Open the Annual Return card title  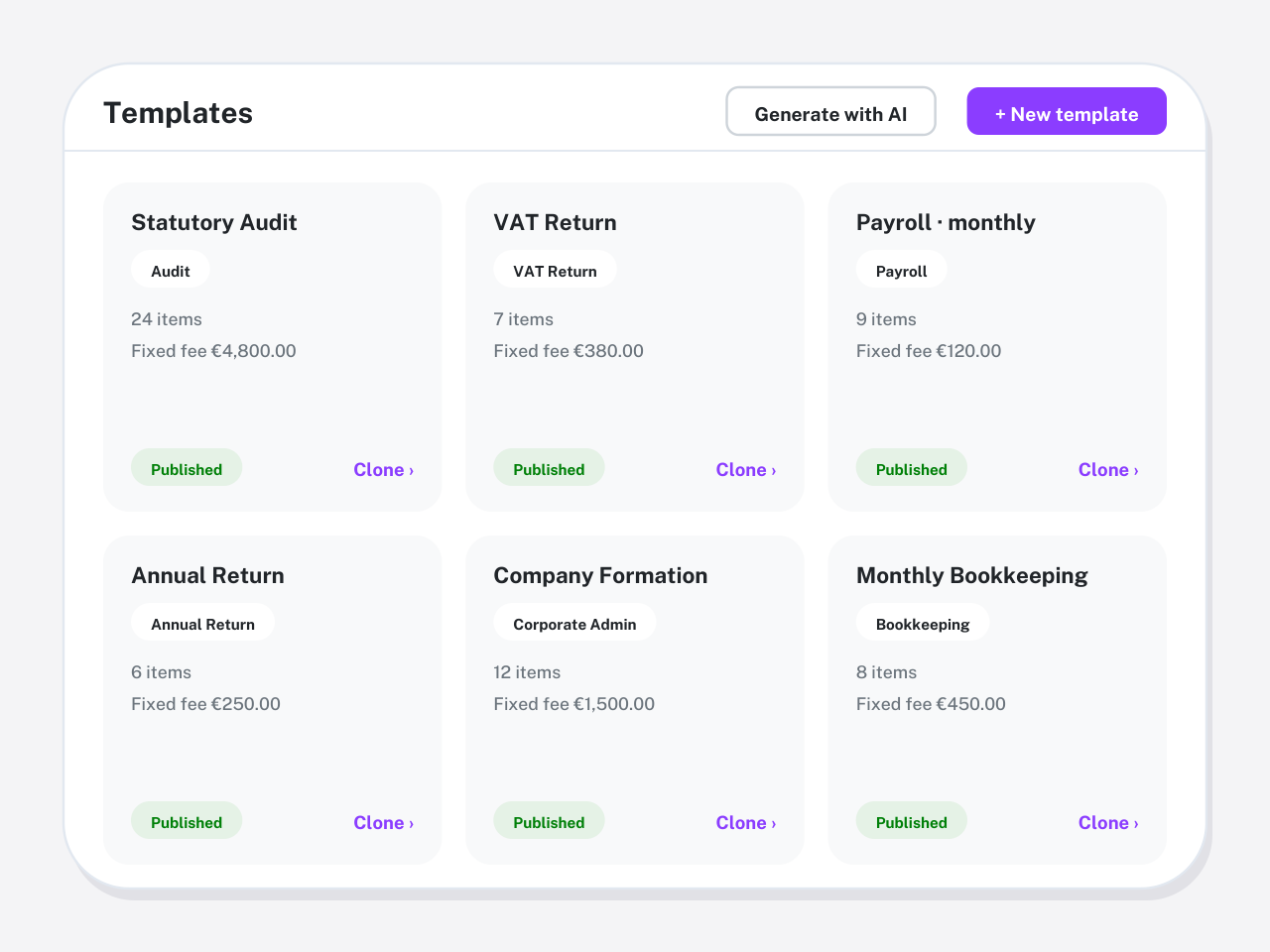click(207, 575)
